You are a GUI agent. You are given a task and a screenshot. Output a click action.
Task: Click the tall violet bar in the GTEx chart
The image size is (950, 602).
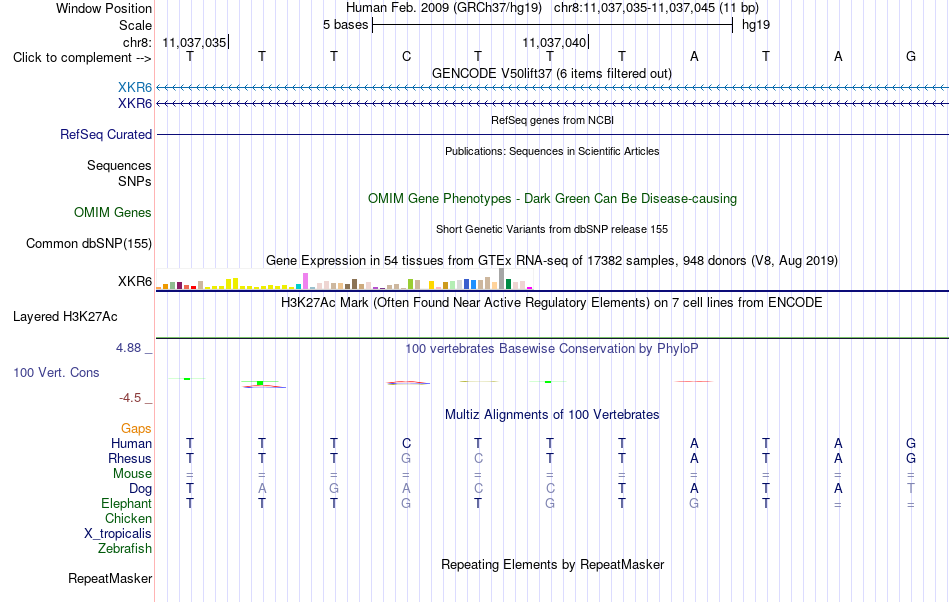click(x=305, y=281)
